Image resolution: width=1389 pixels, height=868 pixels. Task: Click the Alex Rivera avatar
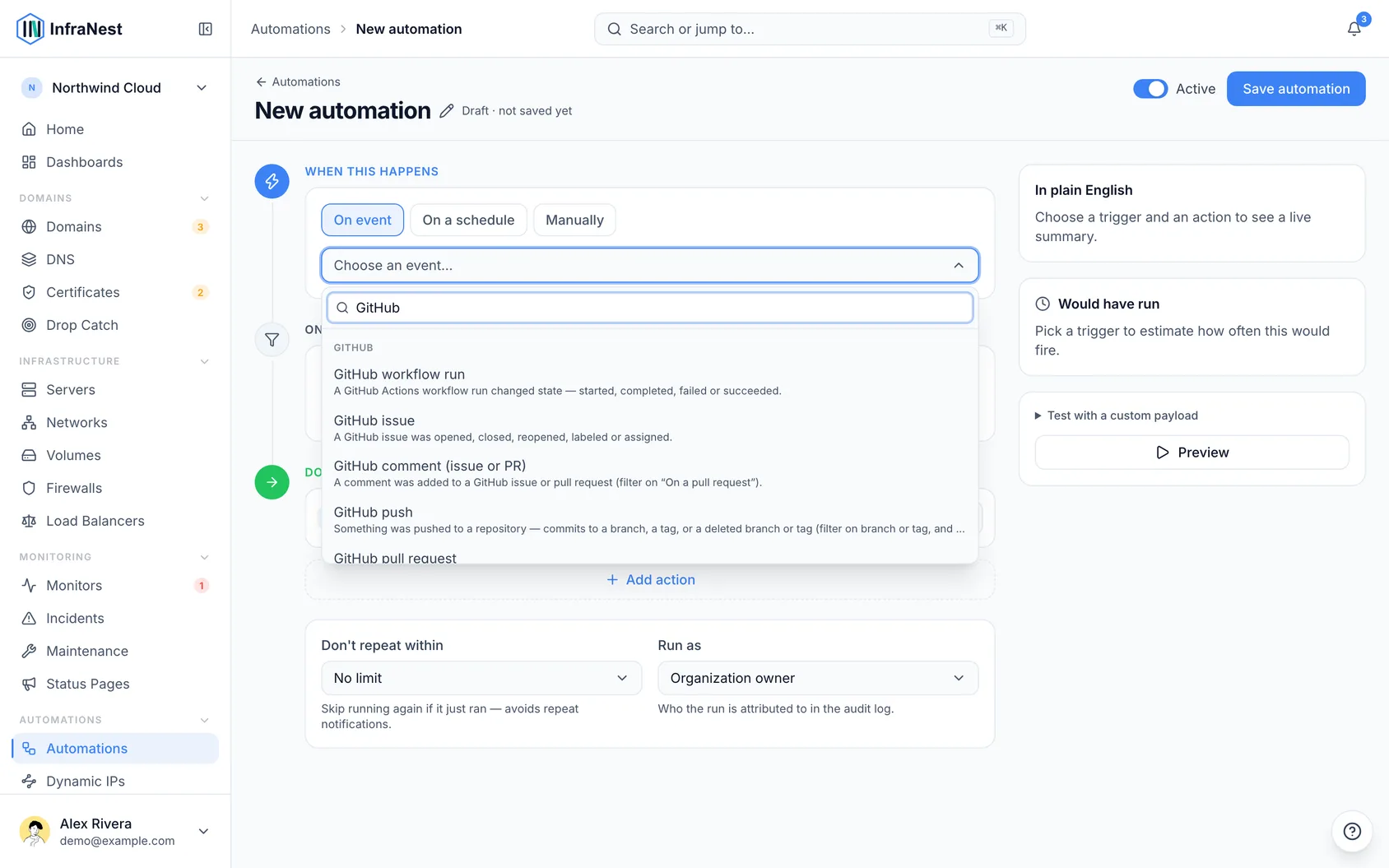35,831
